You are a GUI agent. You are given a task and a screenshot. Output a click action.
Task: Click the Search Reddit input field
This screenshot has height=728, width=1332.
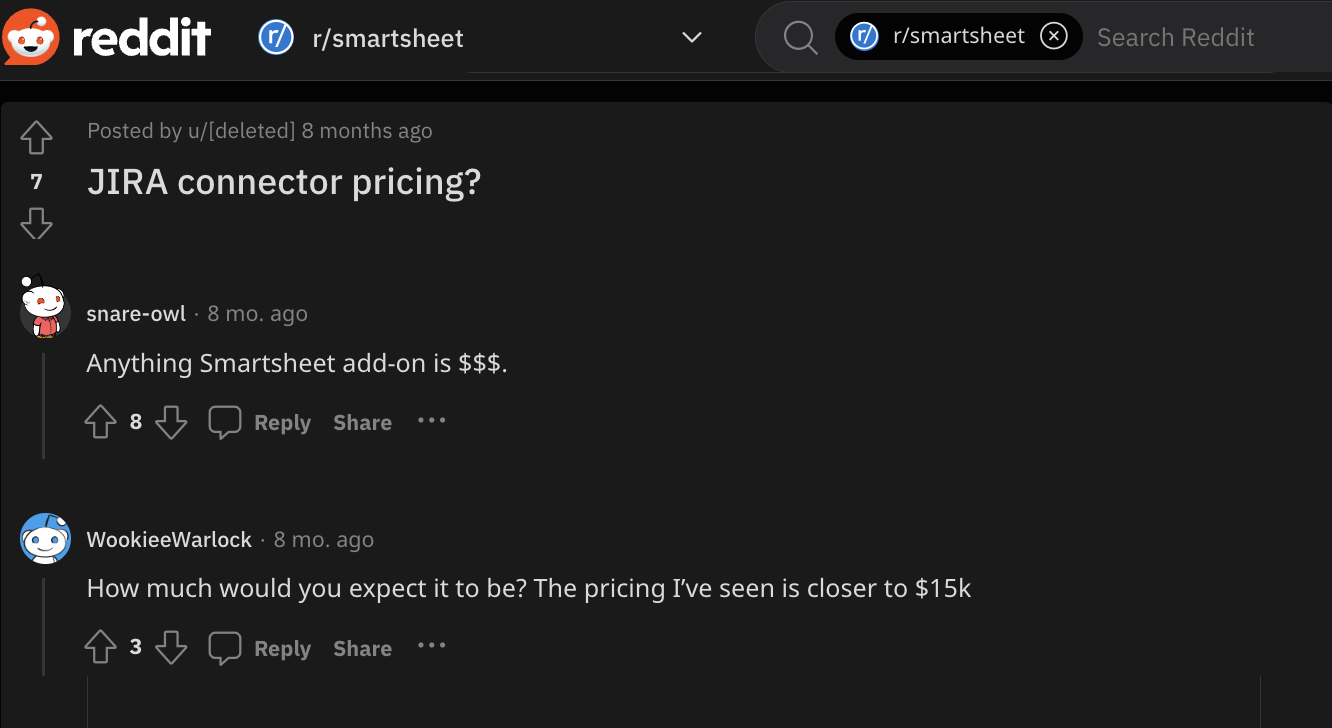point(1176,37)
